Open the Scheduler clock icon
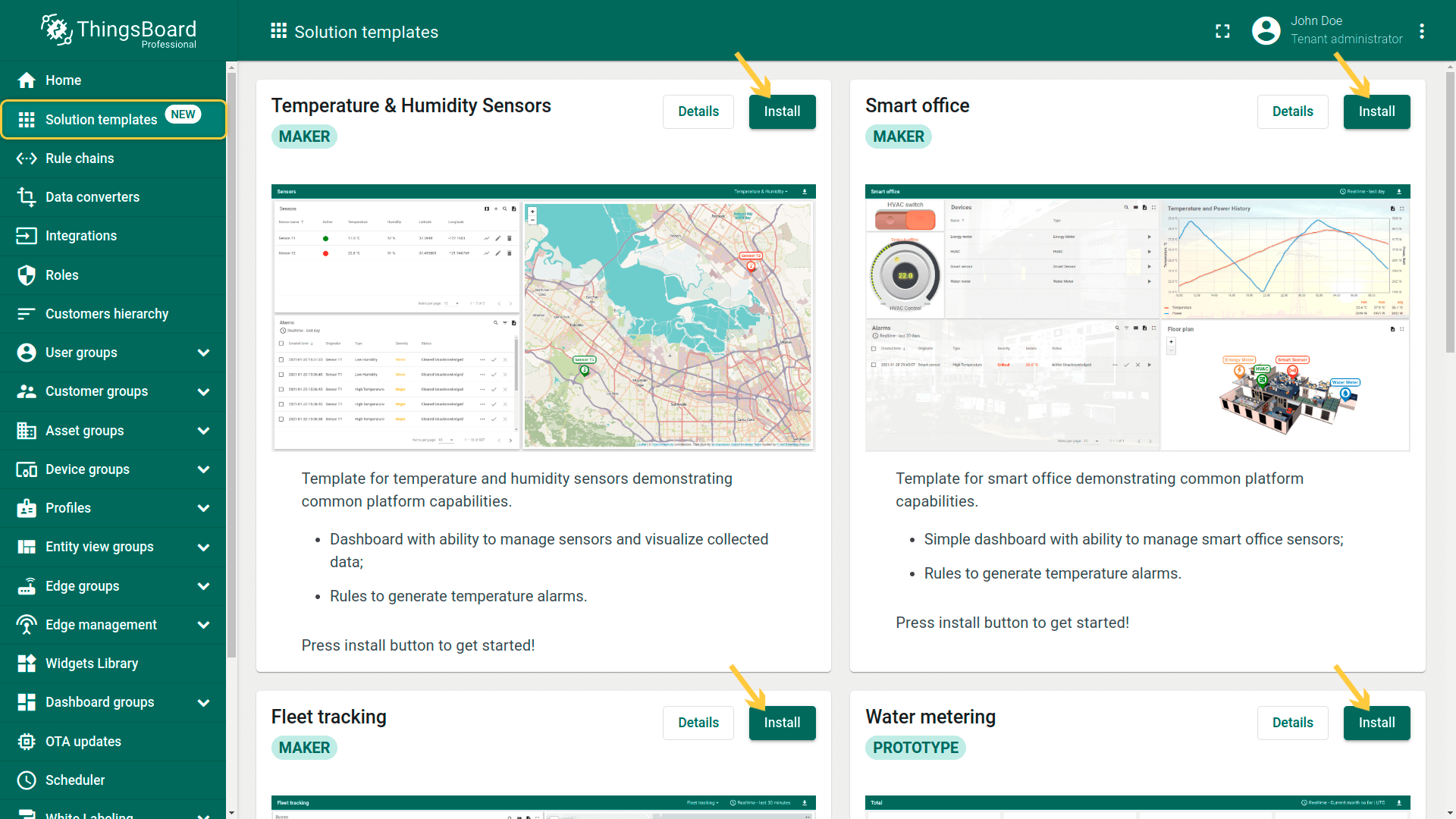Screen dimensions: 1456x819 pyautogui.click(x=27, y=780)
